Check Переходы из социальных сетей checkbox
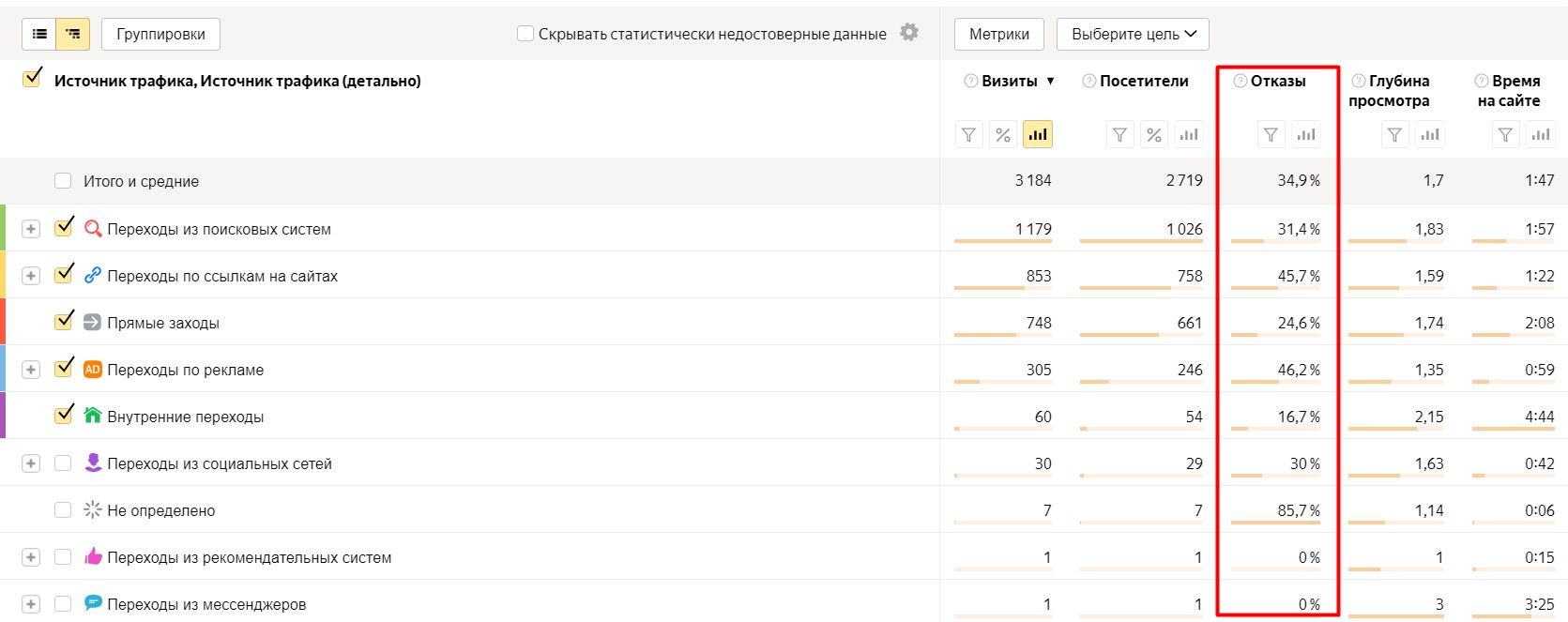Screen dimensions: 1568x622 (x=63, y=463)
